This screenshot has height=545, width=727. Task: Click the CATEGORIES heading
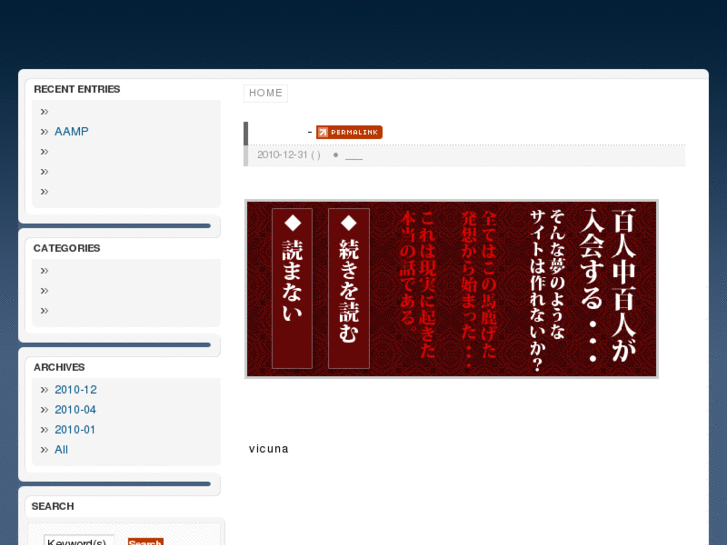click(x=67, y=248)
